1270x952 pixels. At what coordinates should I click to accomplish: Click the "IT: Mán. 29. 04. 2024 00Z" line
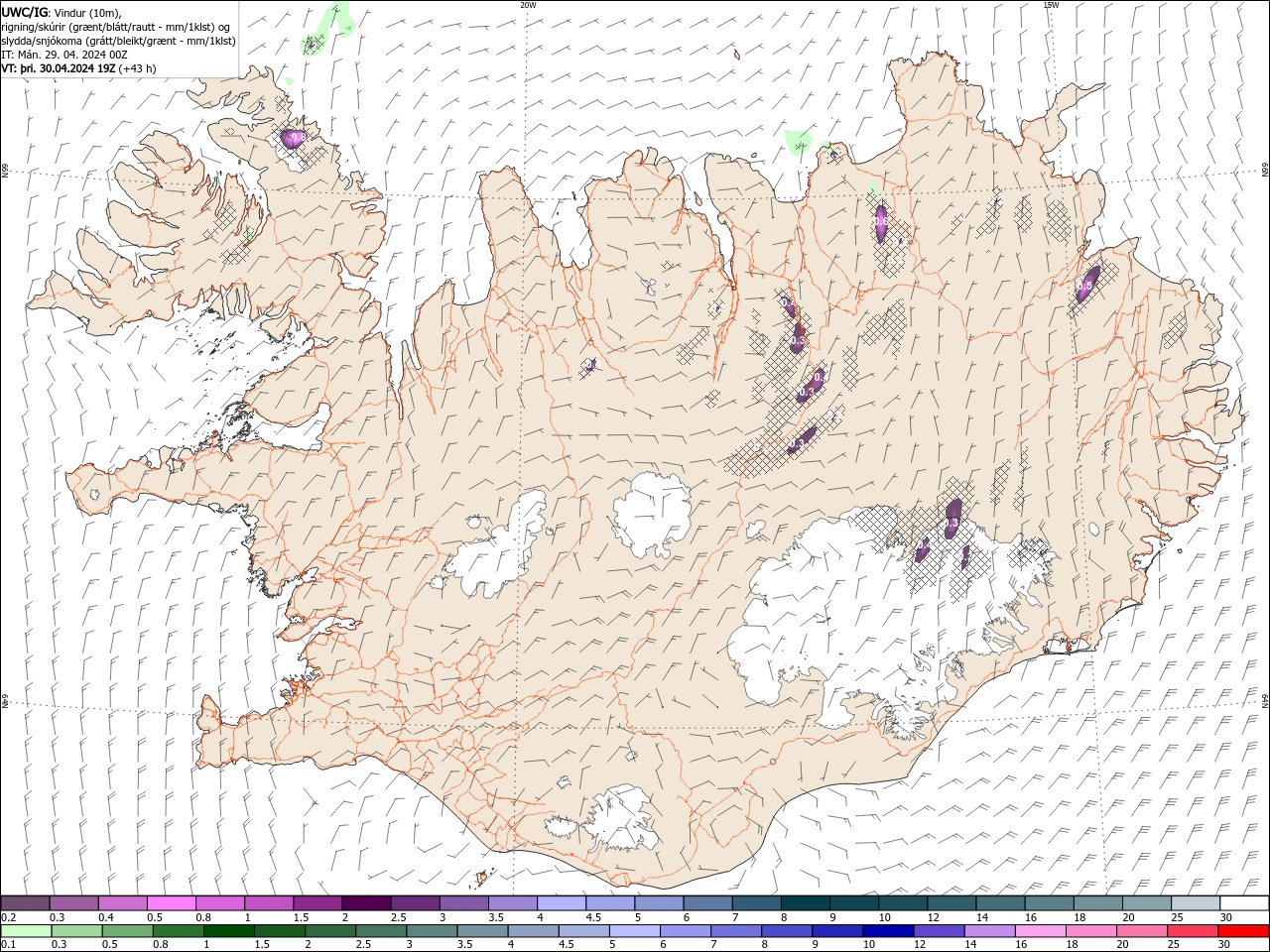coord(64,55)
